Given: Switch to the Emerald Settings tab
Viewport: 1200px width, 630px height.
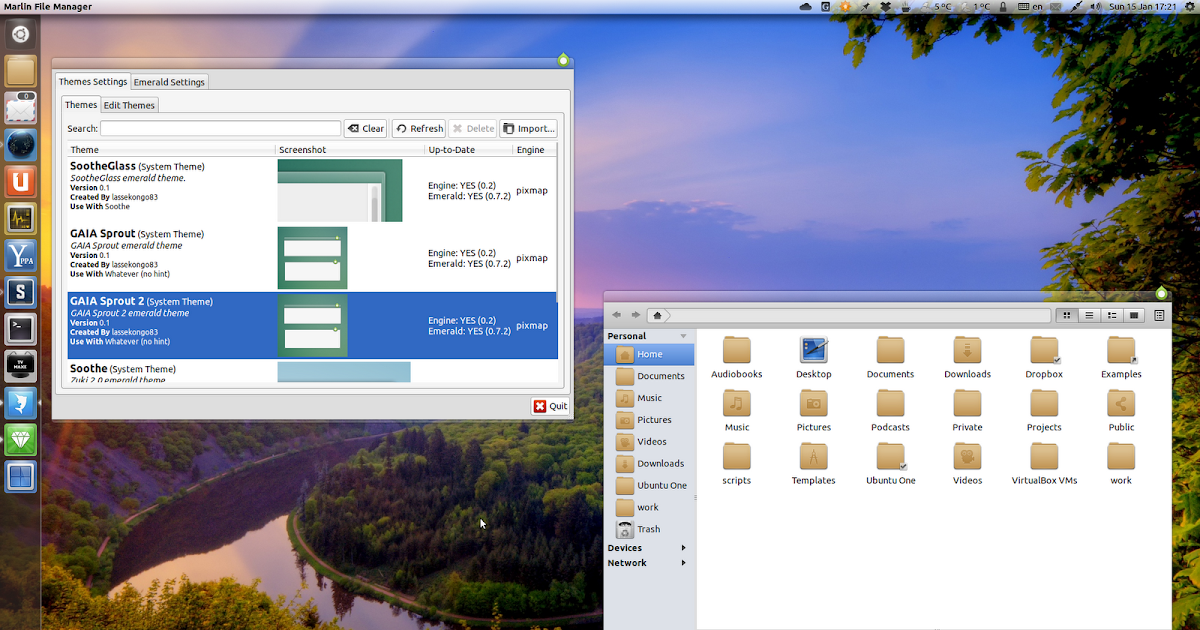Looking at the screenshot, I should pos(168,82).
